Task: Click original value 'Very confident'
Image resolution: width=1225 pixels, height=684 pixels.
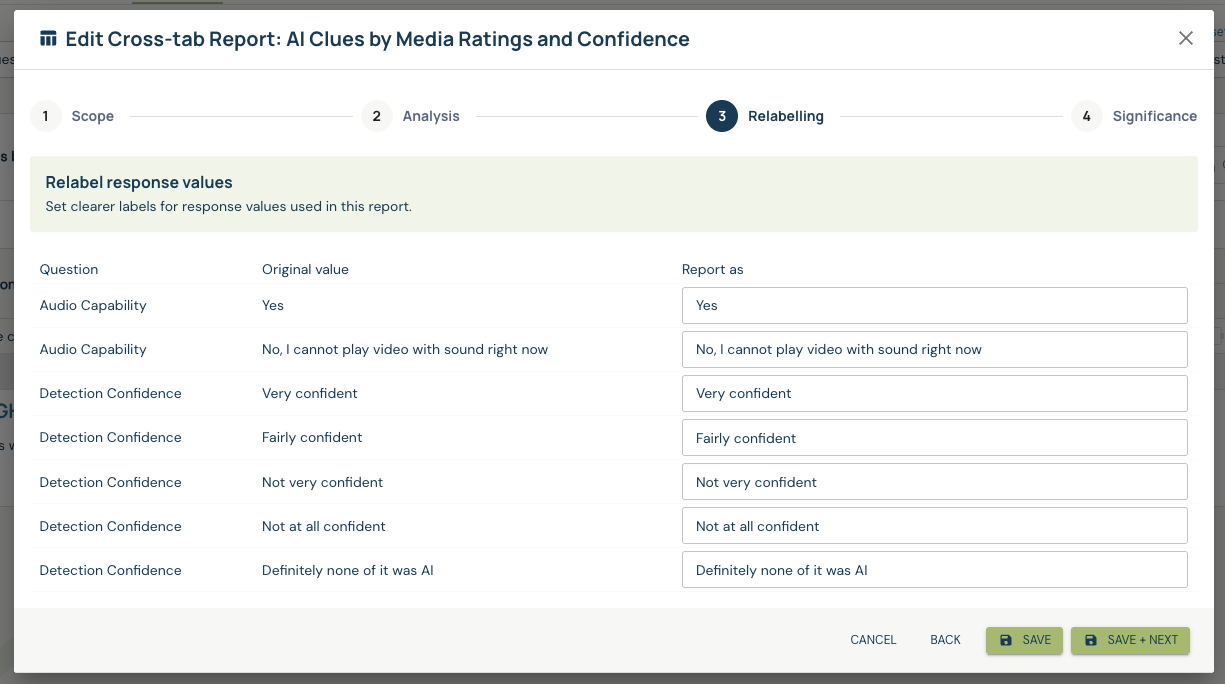Action: point(310,393)
